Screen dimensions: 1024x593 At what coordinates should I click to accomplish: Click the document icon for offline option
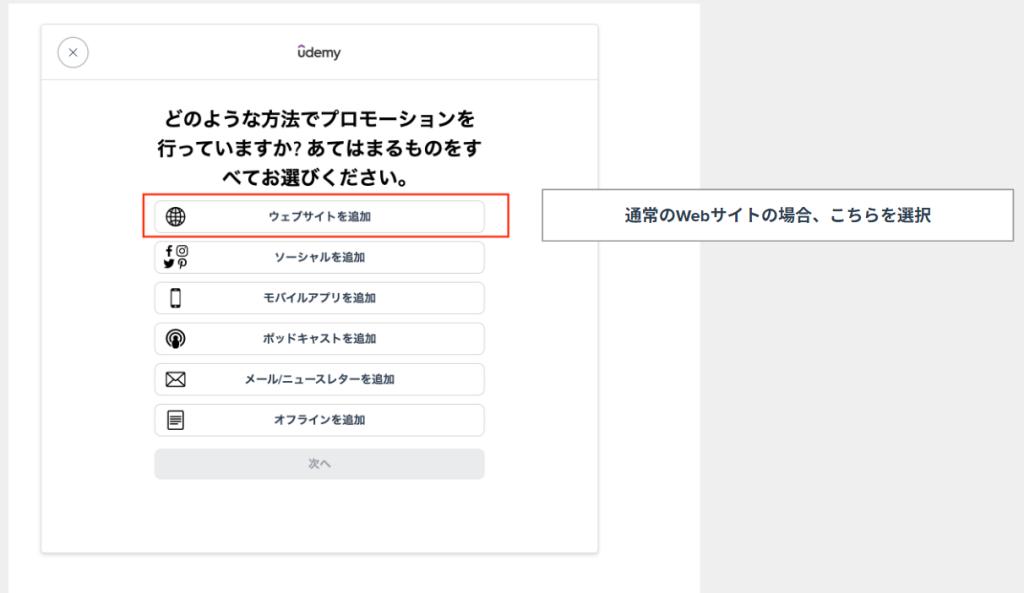[176, 420]
